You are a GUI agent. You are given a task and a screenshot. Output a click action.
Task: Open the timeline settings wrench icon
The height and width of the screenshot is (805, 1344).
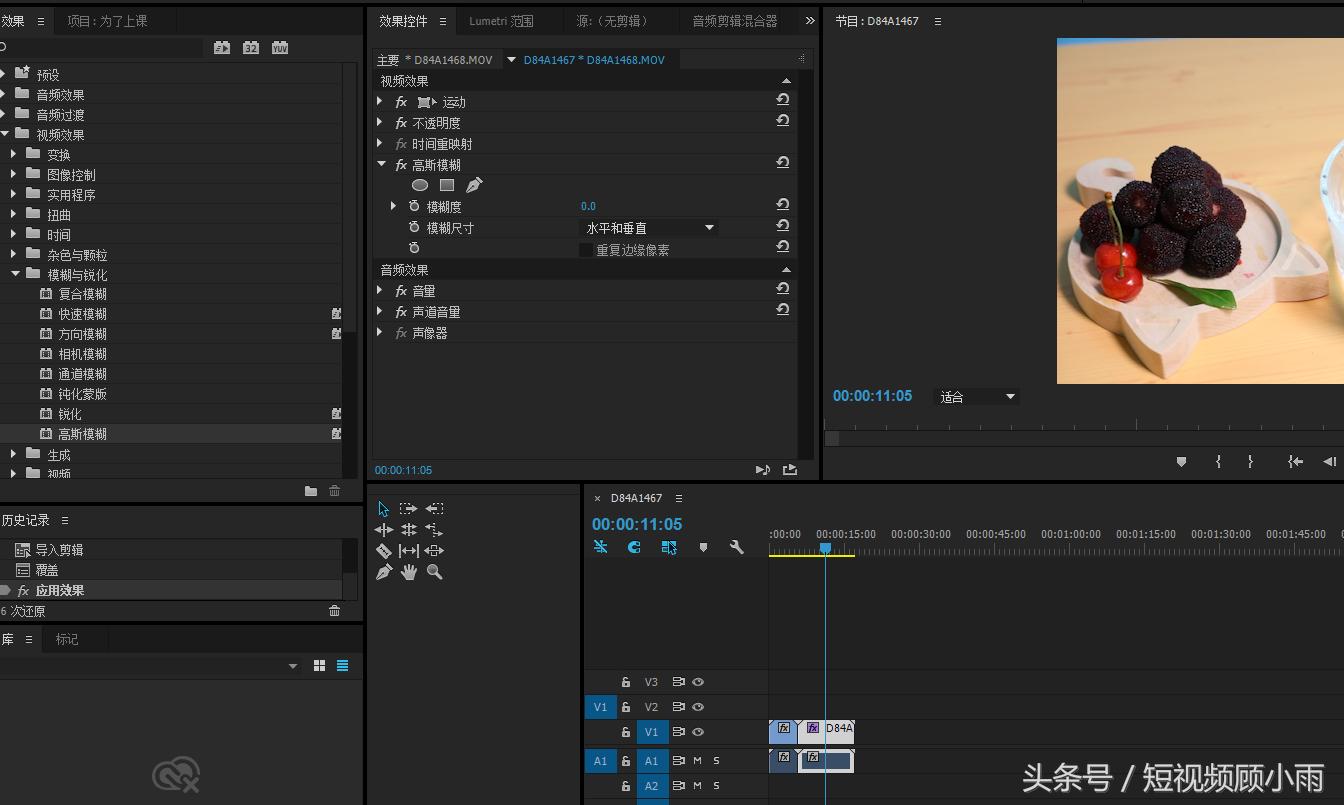[x=737, y=547]
